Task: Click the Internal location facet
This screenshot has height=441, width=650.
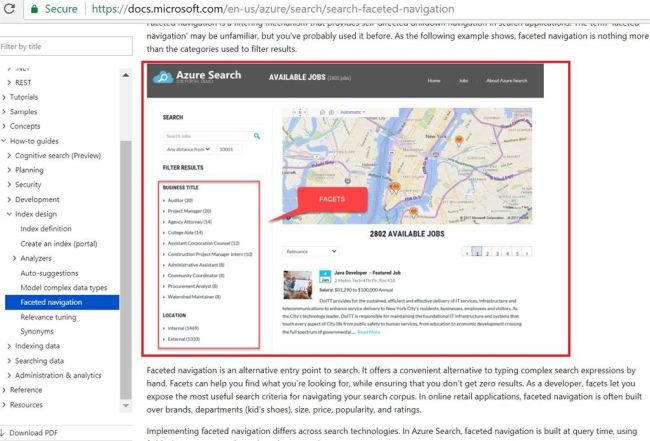Action: (183, 328)
